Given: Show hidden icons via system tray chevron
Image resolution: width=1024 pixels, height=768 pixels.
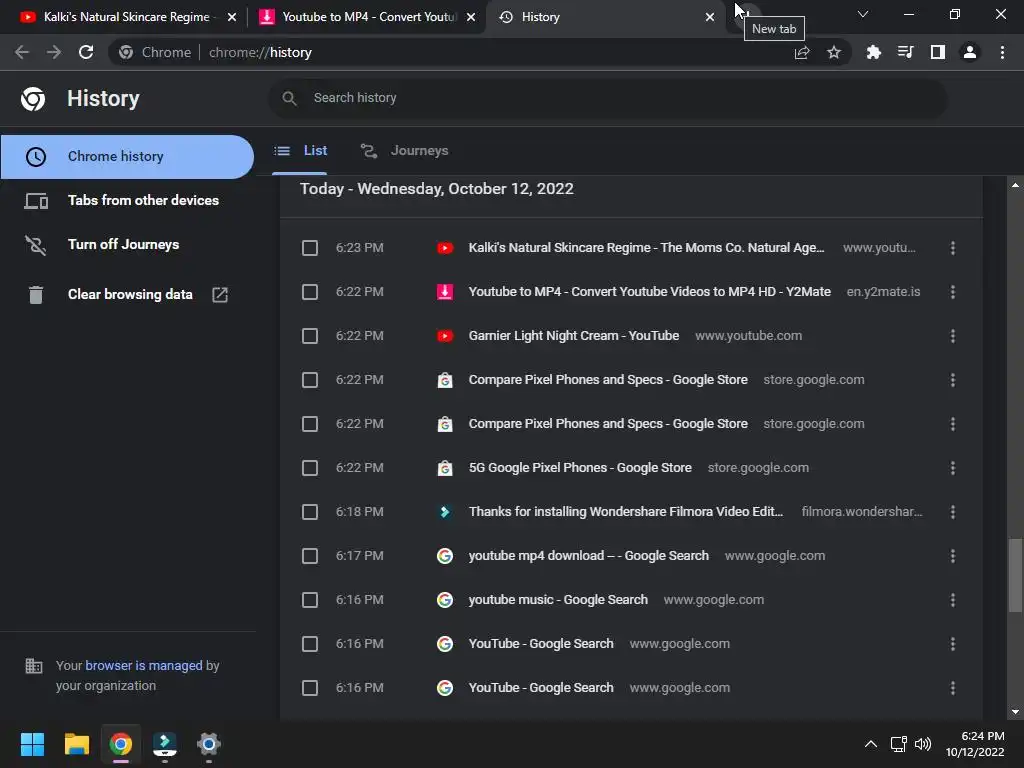Looking at the screenshot, I should (x=871, y=744).
